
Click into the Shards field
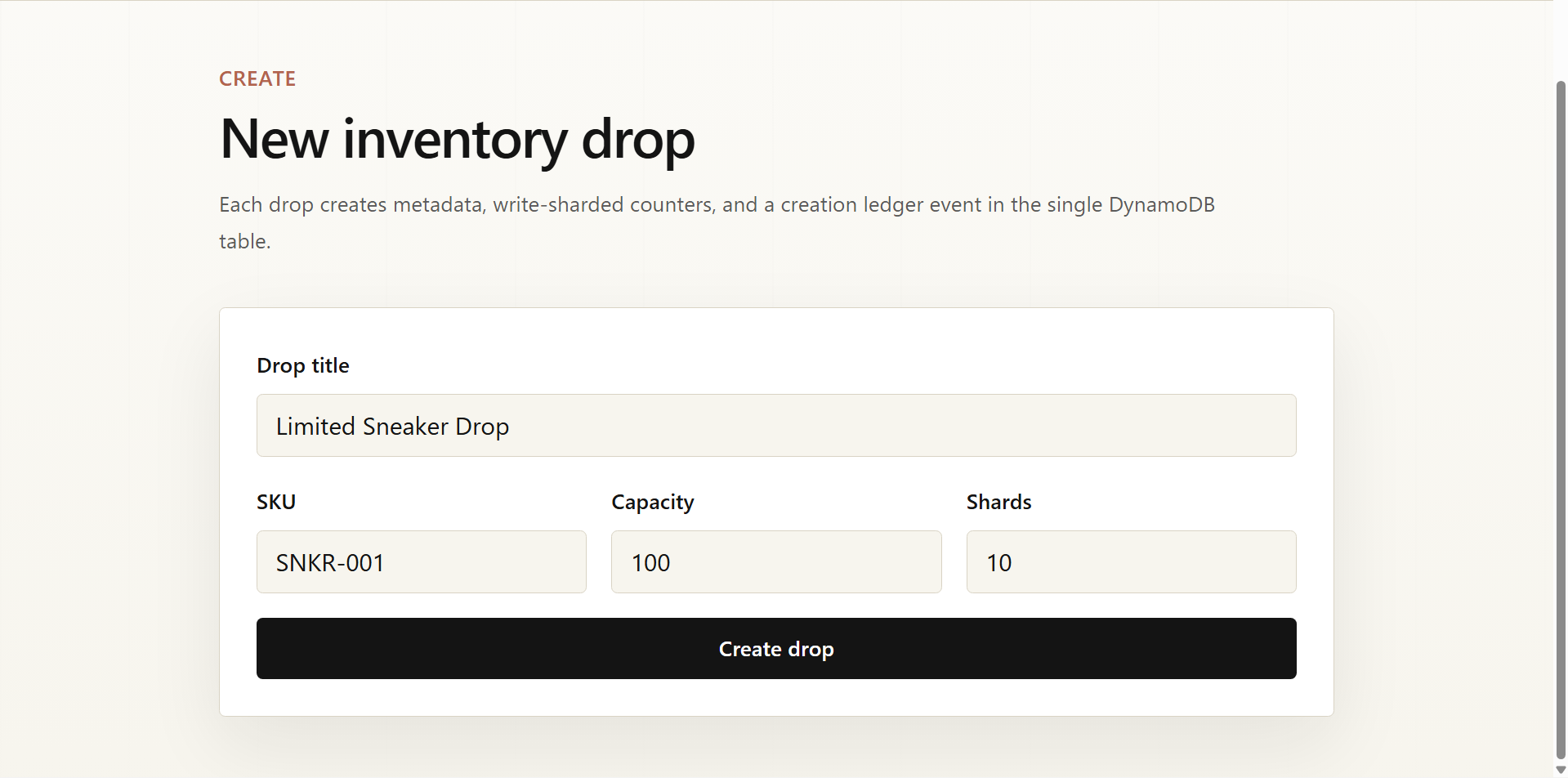1131,561
